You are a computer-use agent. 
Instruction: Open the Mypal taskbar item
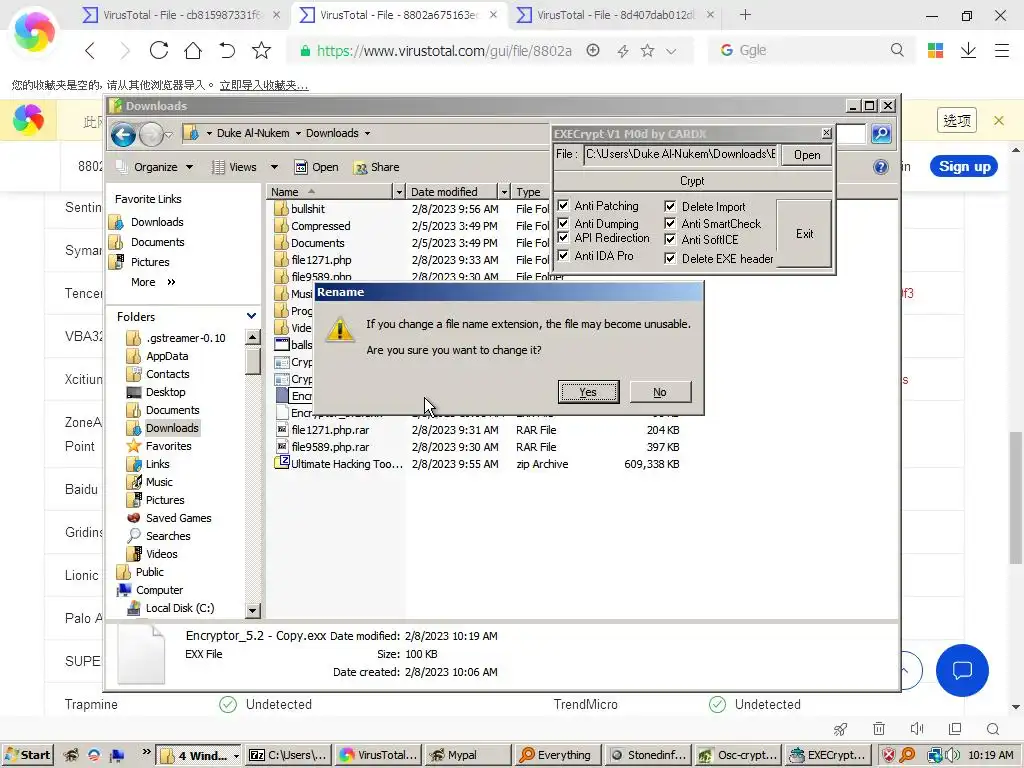click(x=468, y=755)
